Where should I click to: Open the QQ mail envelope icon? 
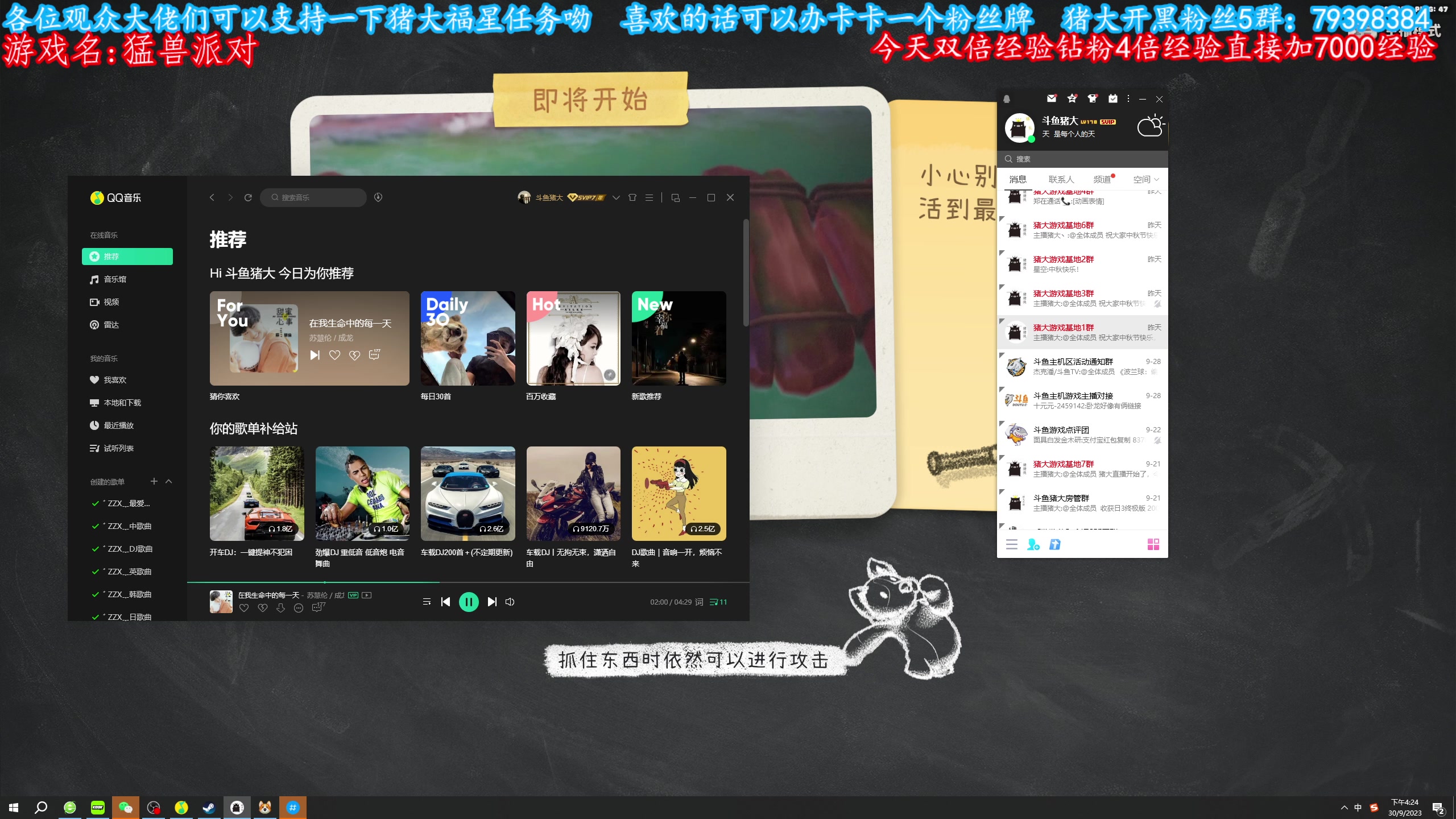click(x=1052, y=98)
